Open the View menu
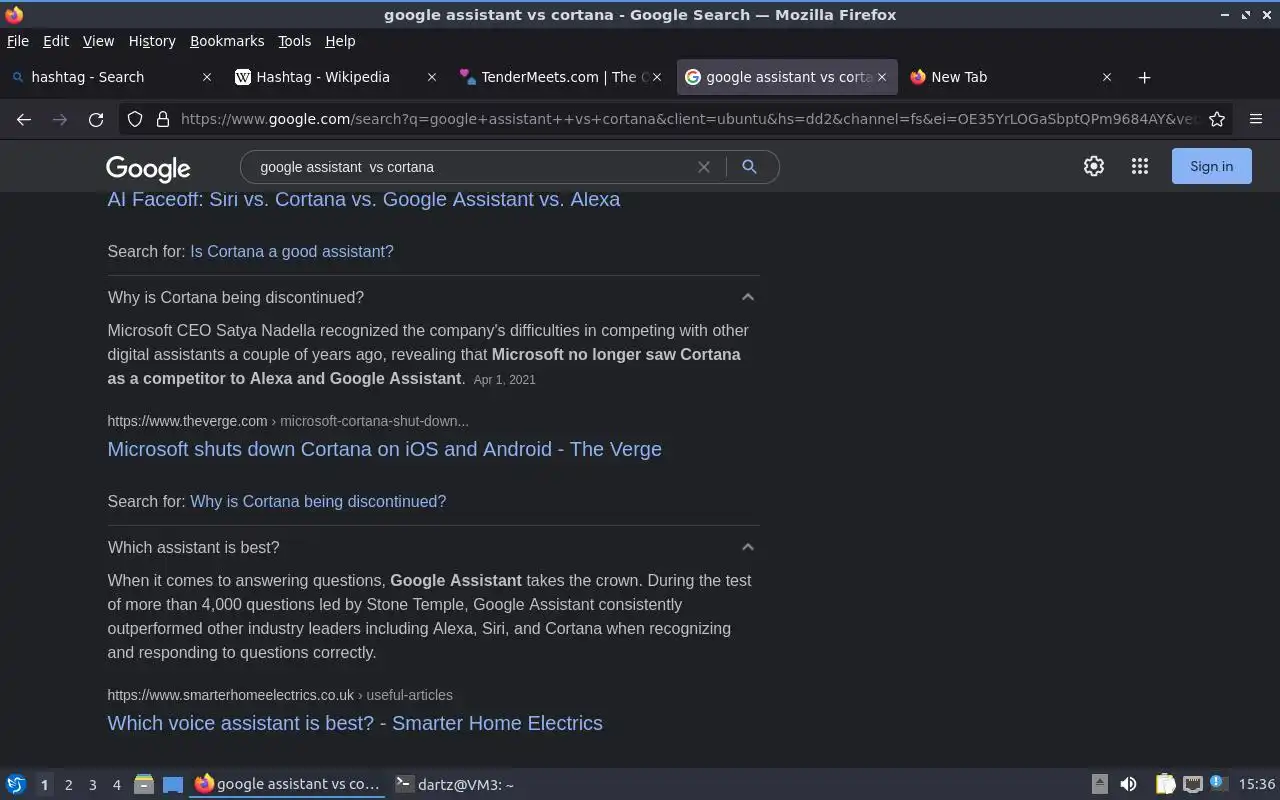This screenshot has width=1280, height=800. 98,41
